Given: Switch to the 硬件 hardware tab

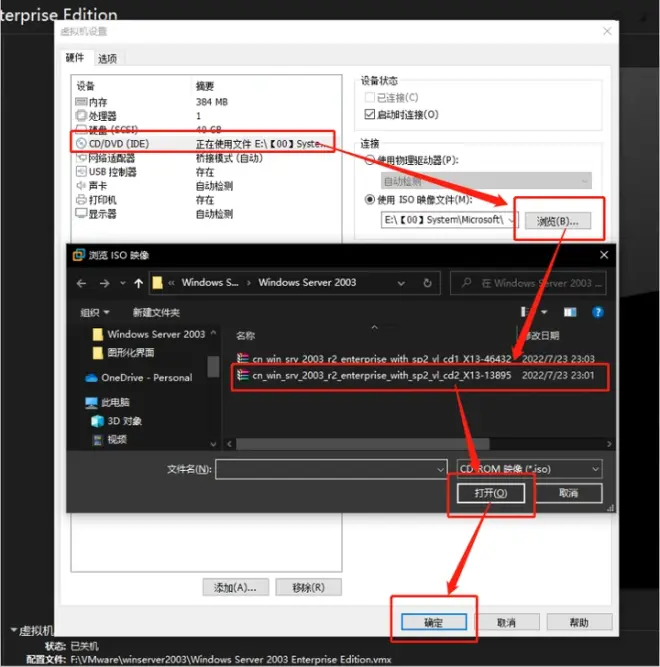Looking at the screenshot, I should pos(75,57).
